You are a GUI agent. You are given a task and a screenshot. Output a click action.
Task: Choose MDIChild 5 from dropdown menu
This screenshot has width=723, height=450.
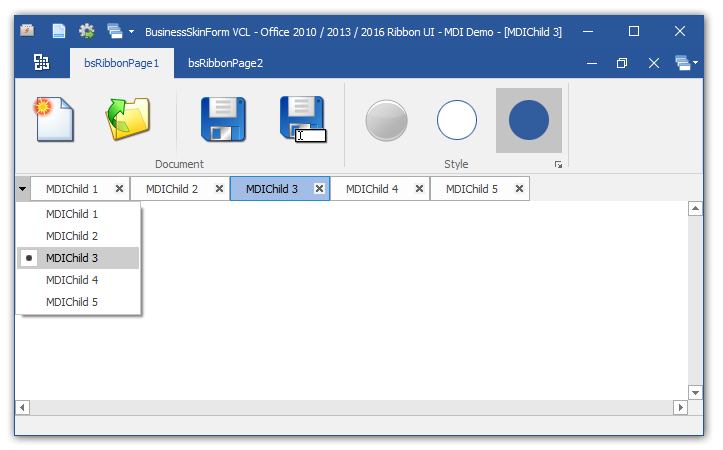click(78, 302)
